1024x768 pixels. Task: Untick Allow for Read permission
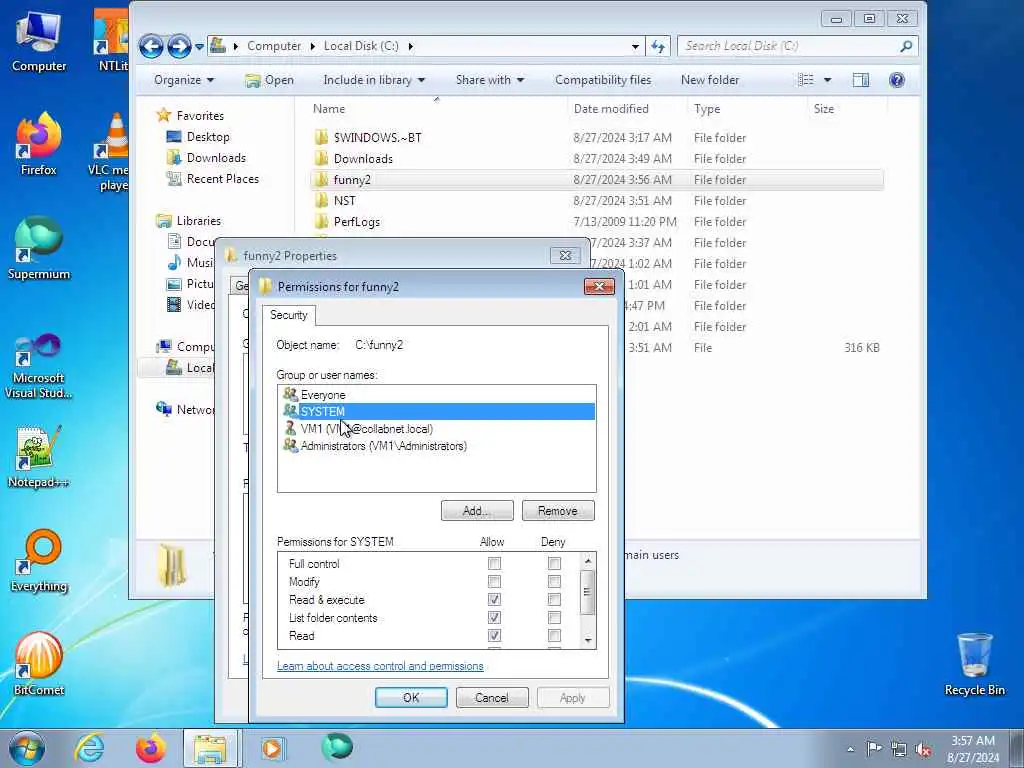pyautogui.click(x=494, y=635)
